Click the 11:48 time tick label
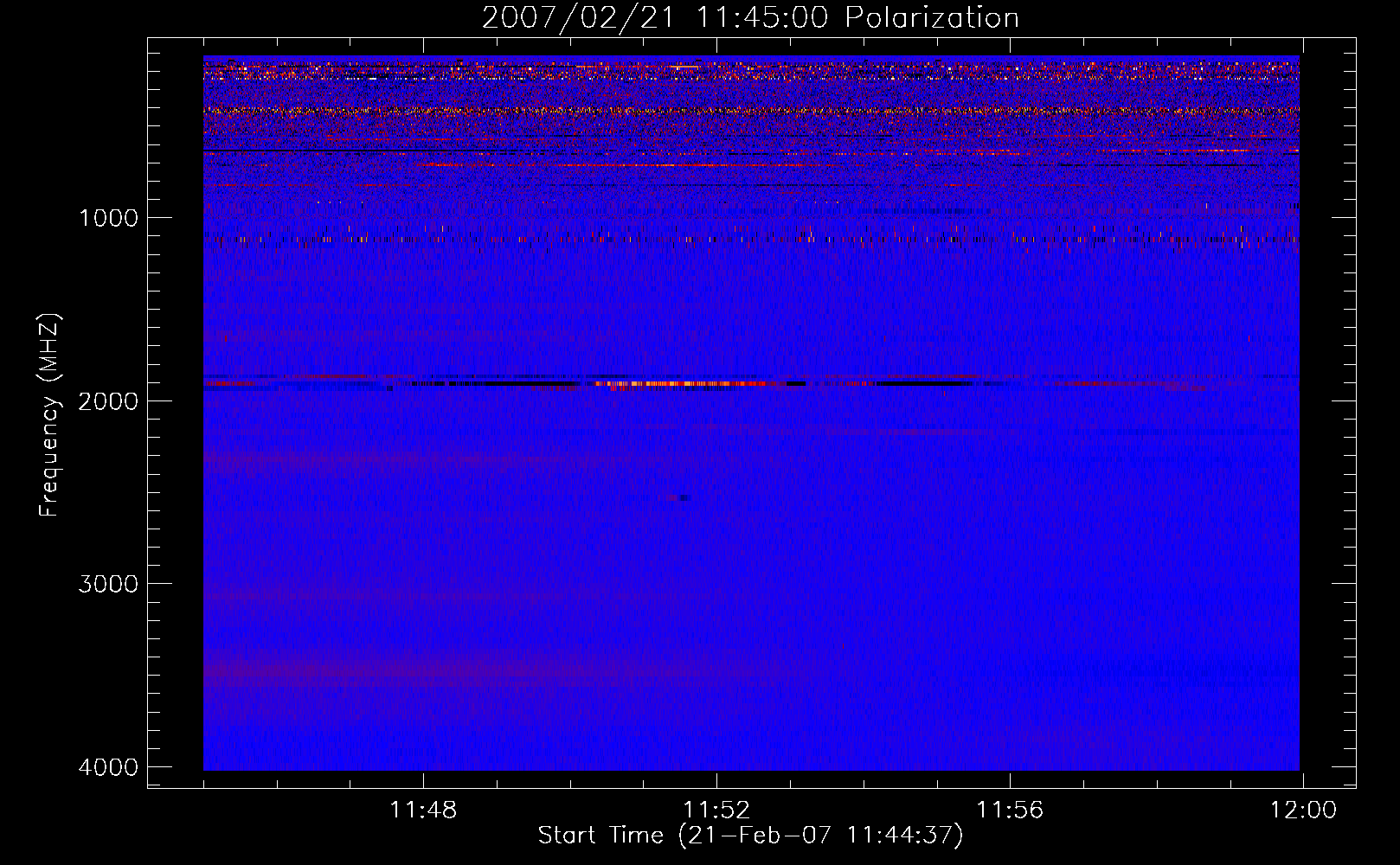1400x865 pixels. tap(423, 811)
